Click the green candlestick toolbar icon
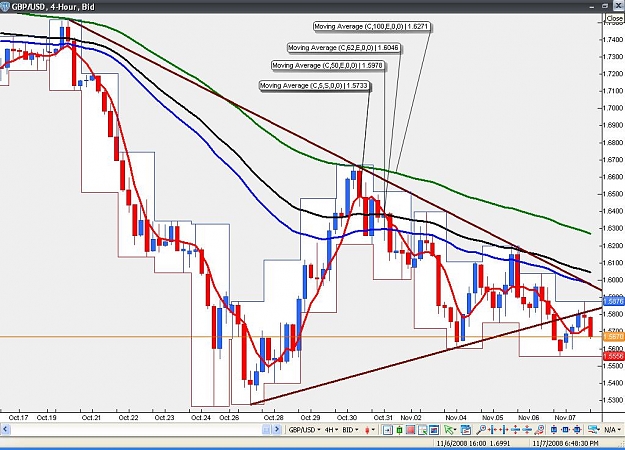625x450 pixels. 399,430
